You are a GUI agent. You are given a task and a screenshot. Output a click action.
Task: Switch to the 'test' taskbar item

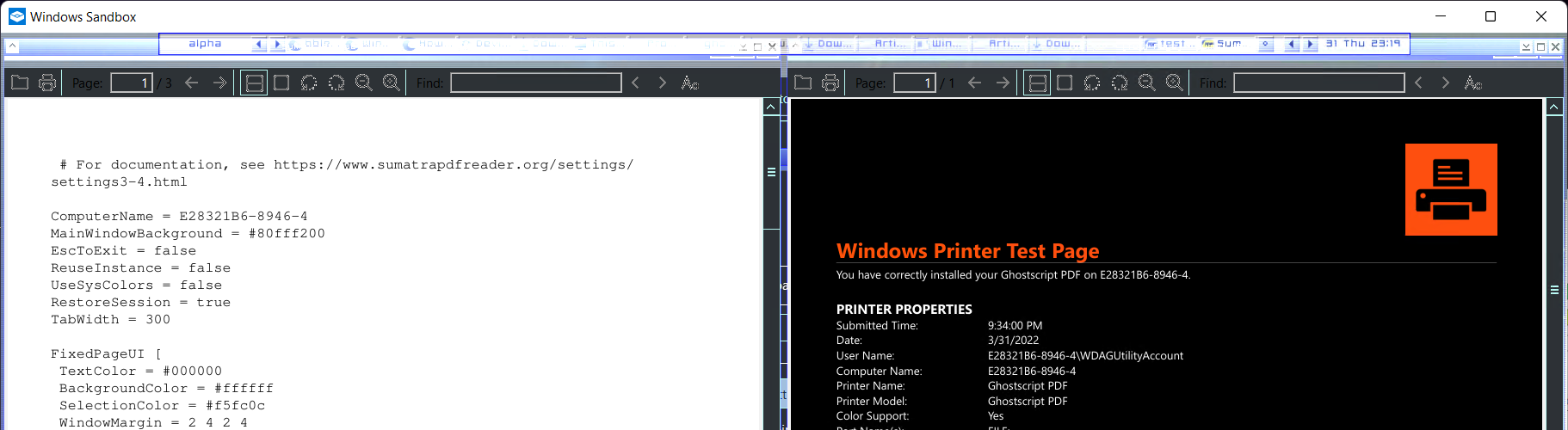1170,44
